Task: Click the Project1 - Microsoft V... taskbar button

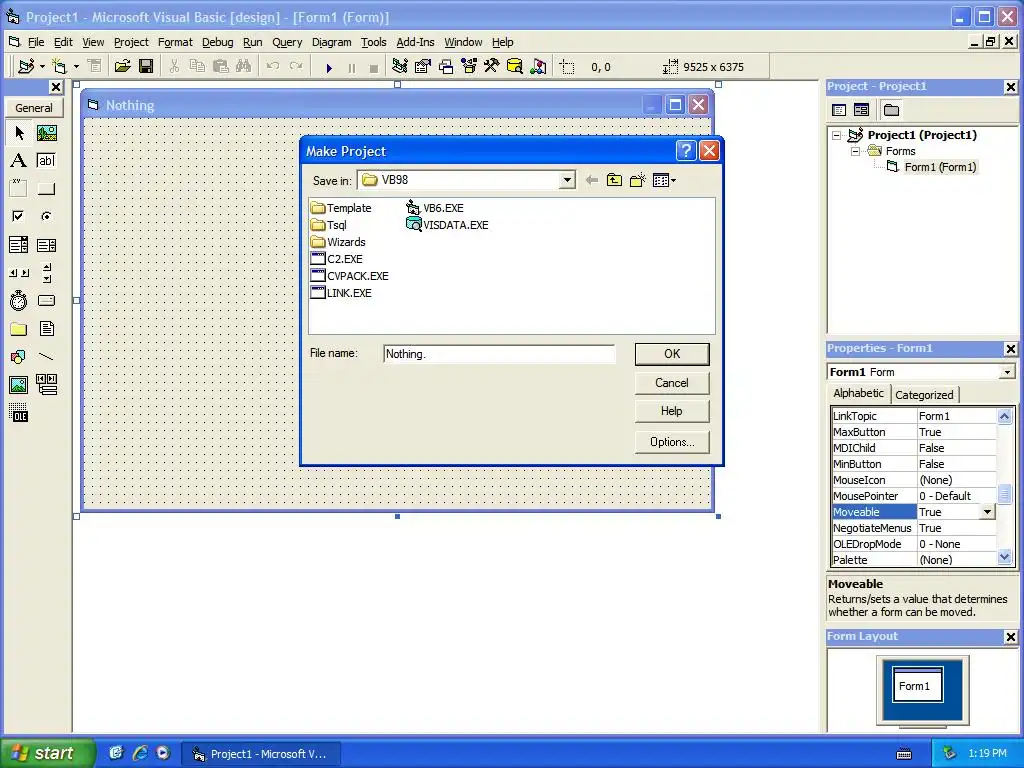Action: tap(260, 754)
